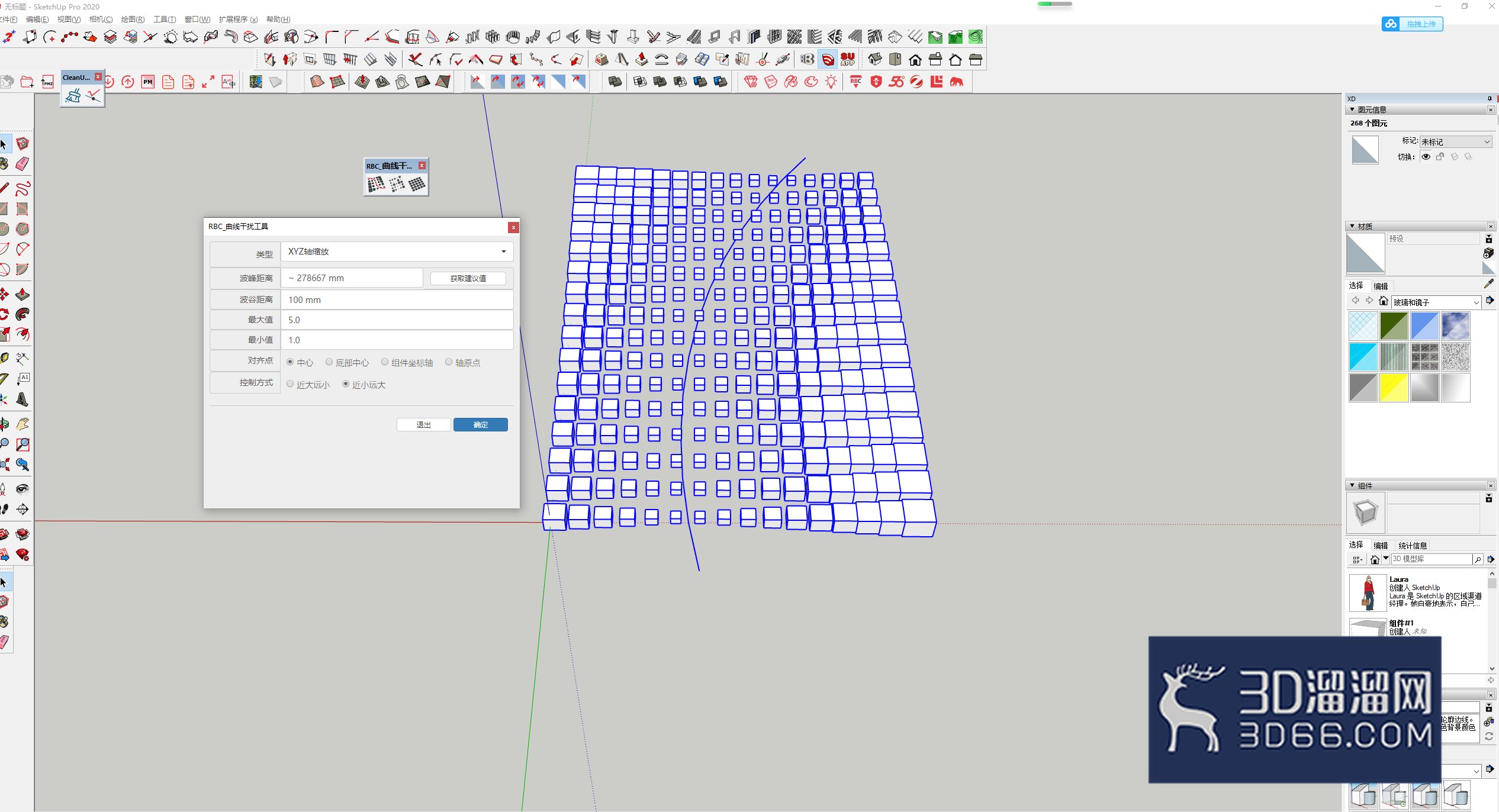
Task: Select the Push/Pull tool
Action: pyautogui.click(x=22, y=294)
